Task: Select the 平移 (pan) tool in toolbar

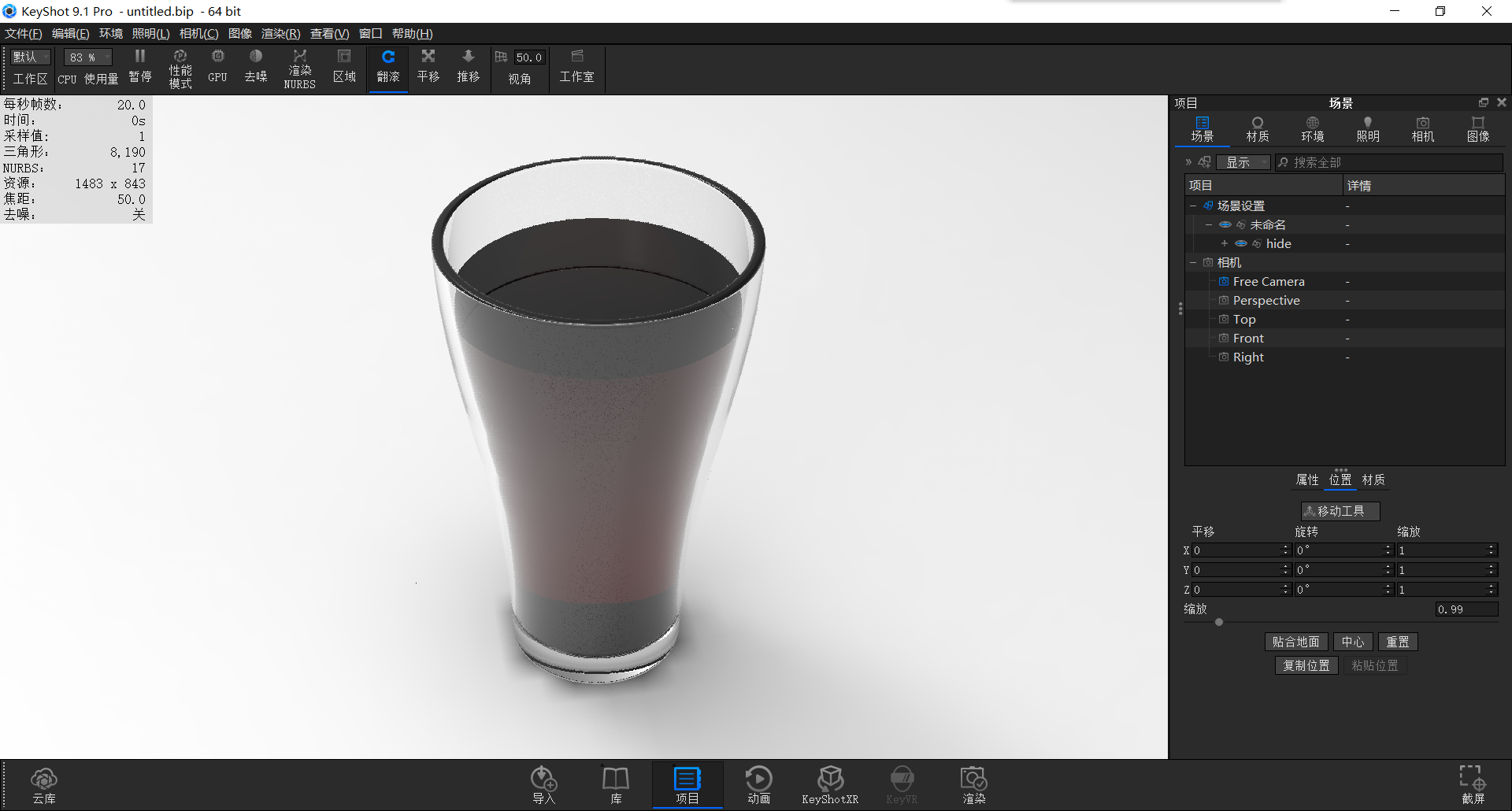Action: click(x=428, y=68)
